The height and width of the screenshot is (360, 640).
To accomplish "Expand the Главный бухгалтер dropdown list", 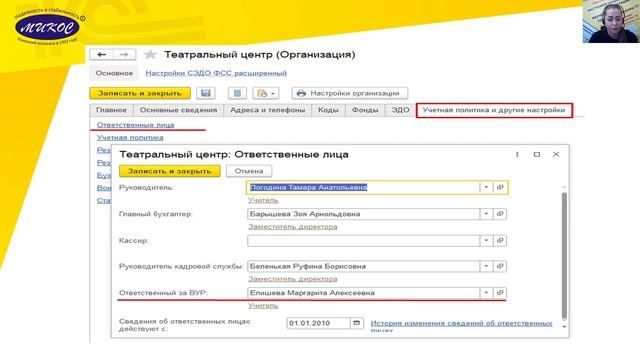I will (x=486, y=214).
